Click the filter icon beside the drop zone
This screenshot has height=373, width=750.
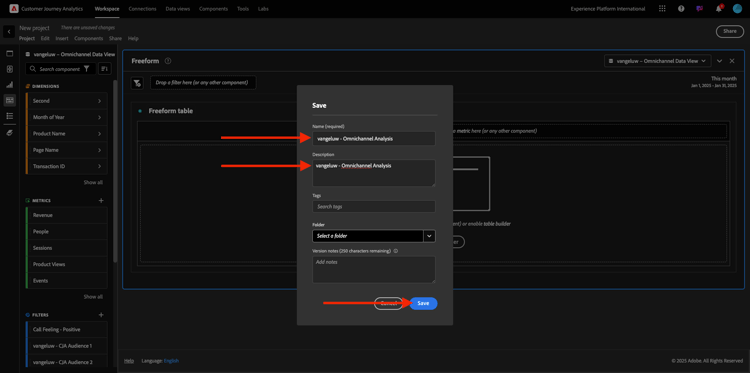click(137, 83)
